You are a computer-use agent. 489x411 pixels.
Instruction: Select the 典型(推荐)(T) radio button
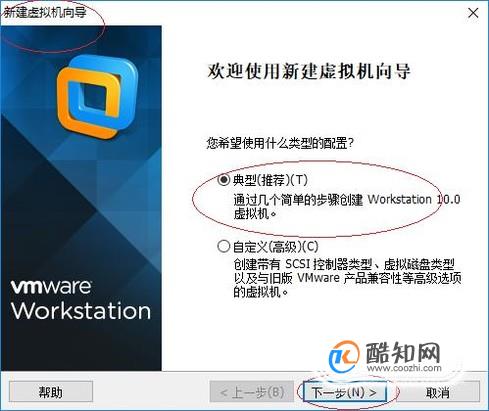(223, 180)
